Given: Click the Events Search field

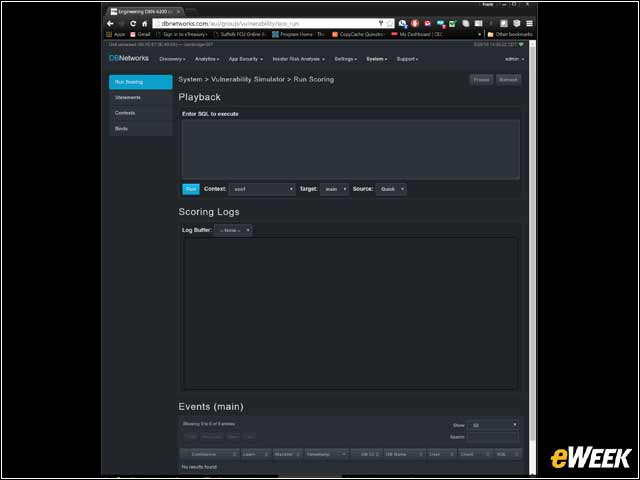Looking at the screenshot, I should click(x=493, y=437).
